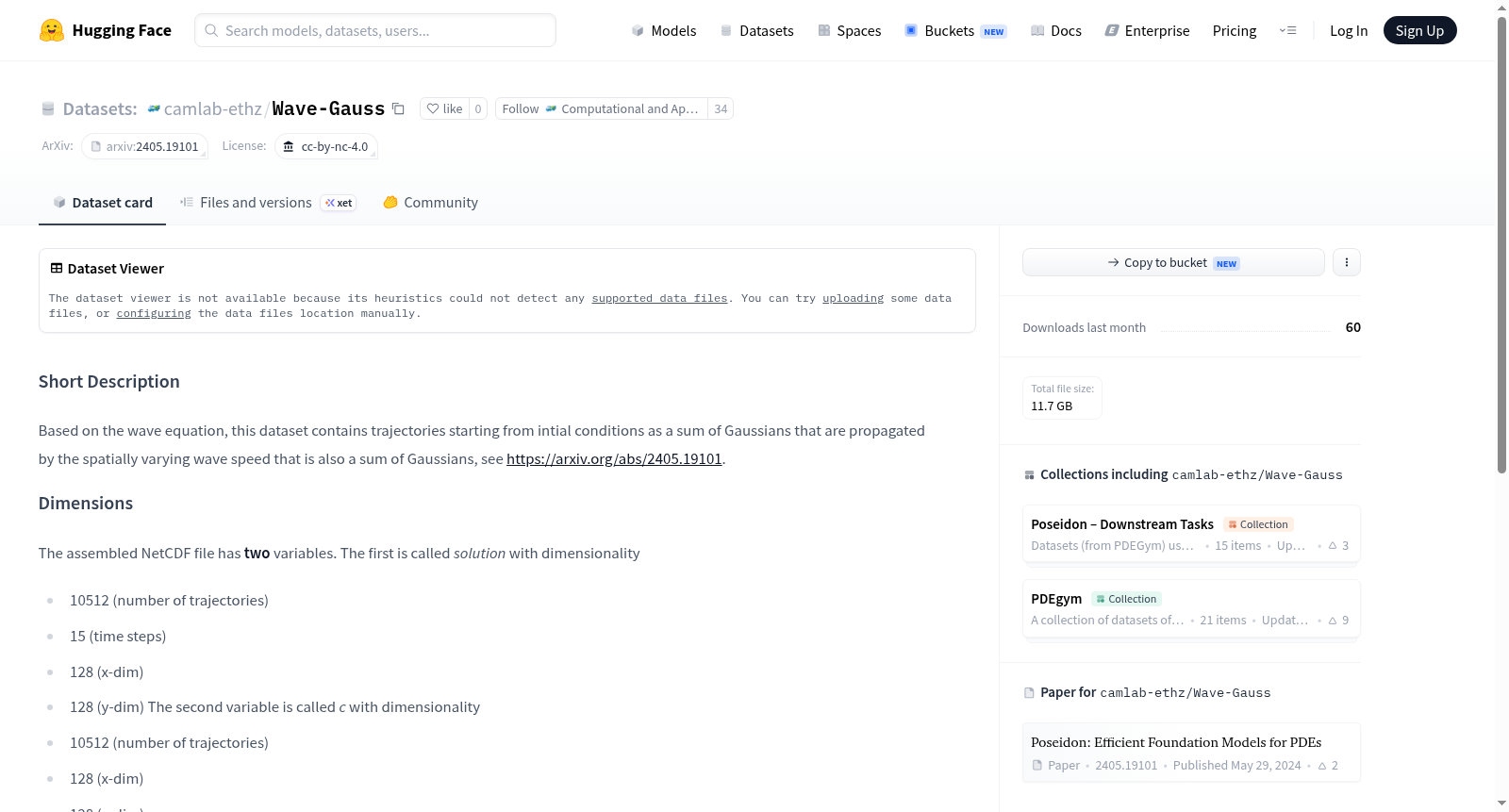Copy dataset name with the copy icon

[398, 108]
